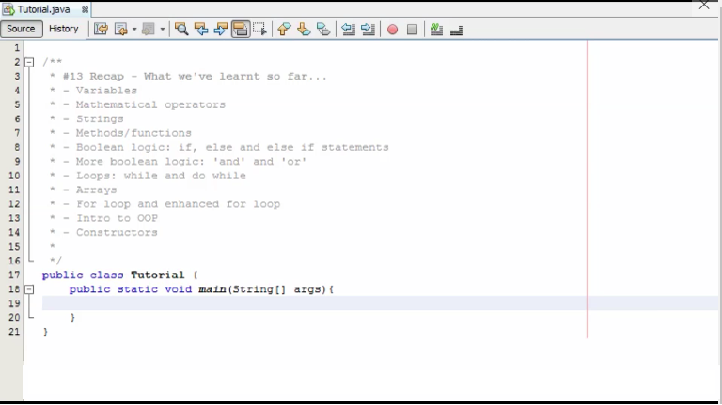722x405 pixels.
Task: Close the Tutorial.java tab
Action: pyautogui.click(x=85, y=9)
